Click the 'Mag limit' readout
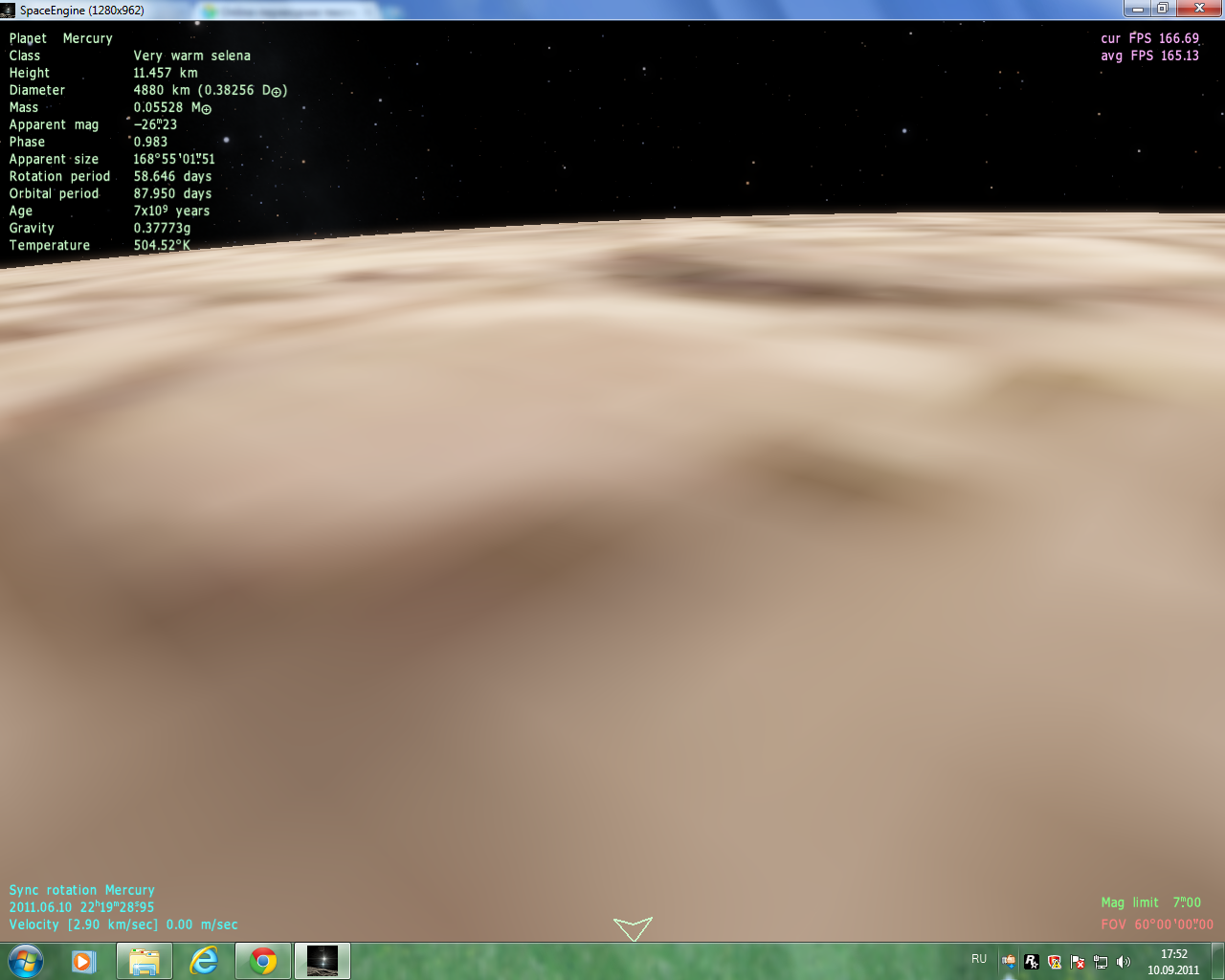1225x980 pixels. point(1150,902)
